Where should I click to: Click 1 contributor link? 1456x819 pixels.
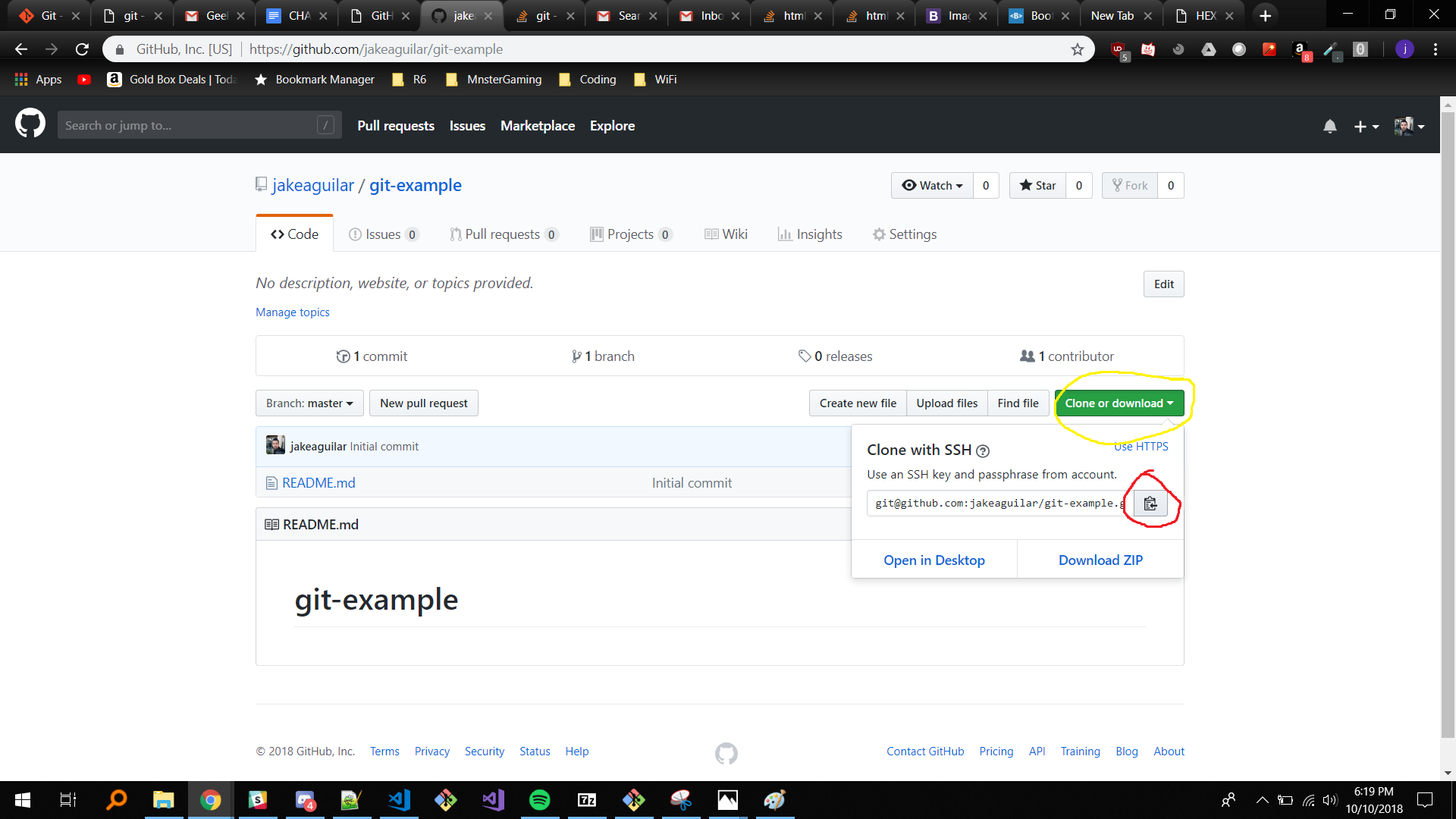pyautogui.click(x=1067, y=356)
